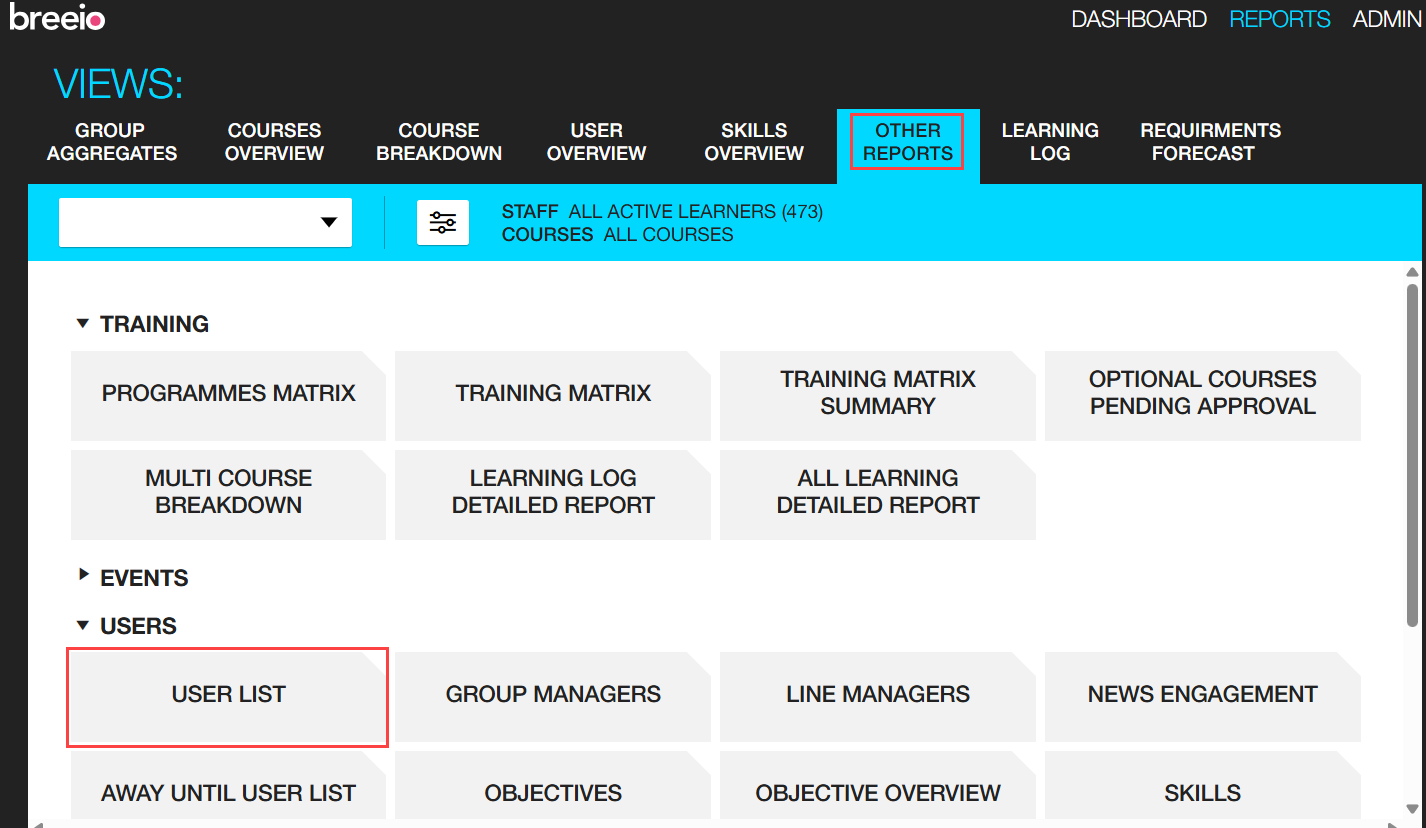Select Requirements Forecast view
Screen dimensions: 1426x828
click(1209, 142)
